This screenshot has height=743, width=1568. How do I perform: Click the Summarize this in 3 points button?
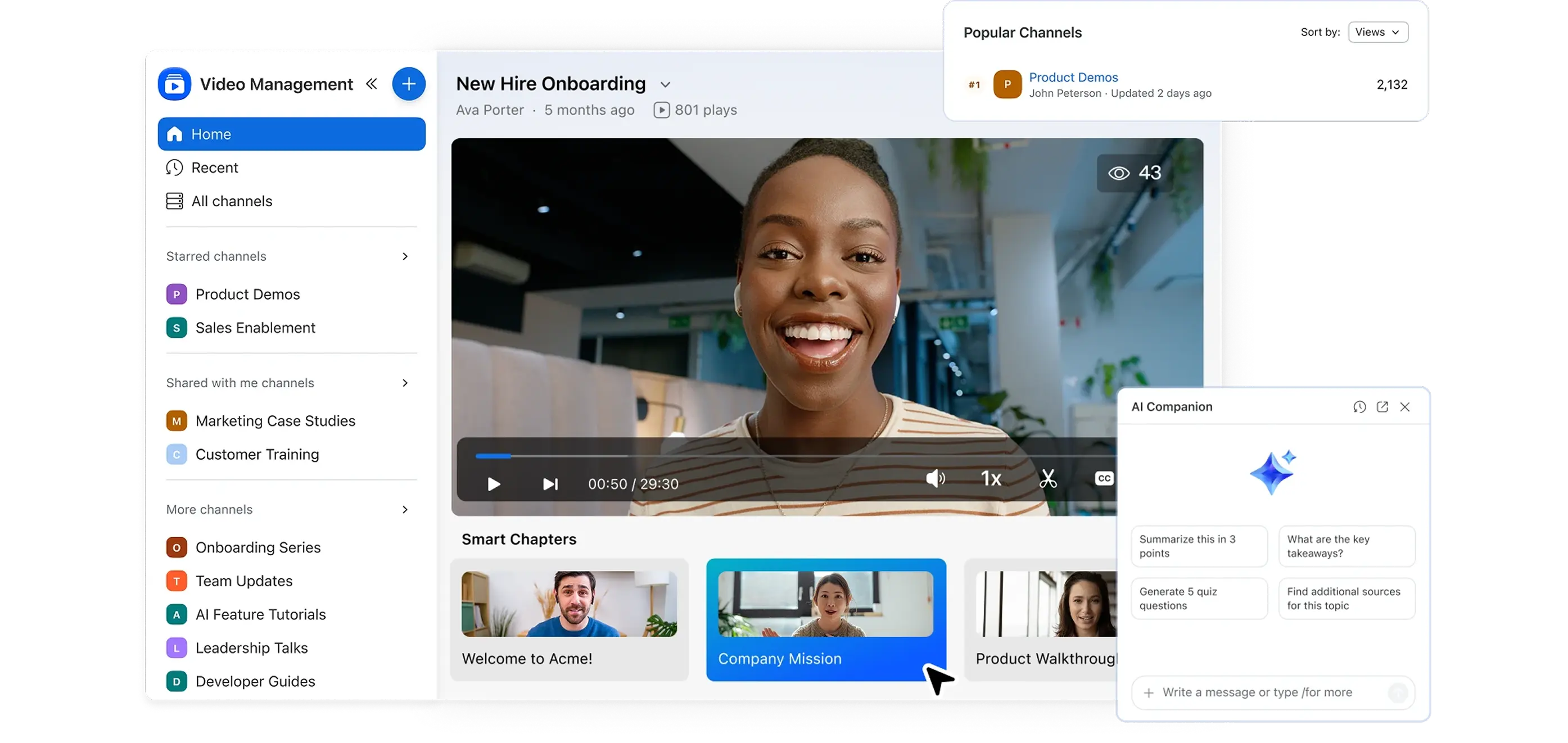1199,546
